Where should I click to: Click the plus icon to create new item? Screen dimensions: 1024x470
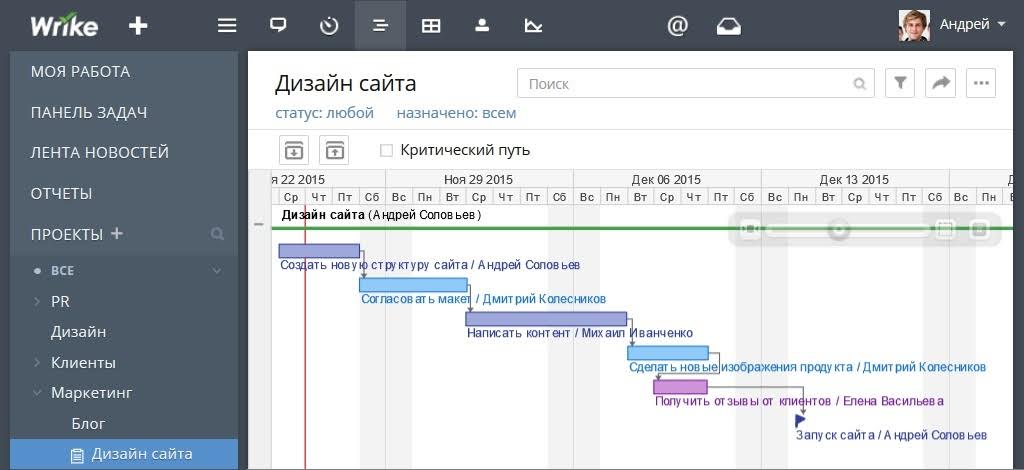click(138, 26)
